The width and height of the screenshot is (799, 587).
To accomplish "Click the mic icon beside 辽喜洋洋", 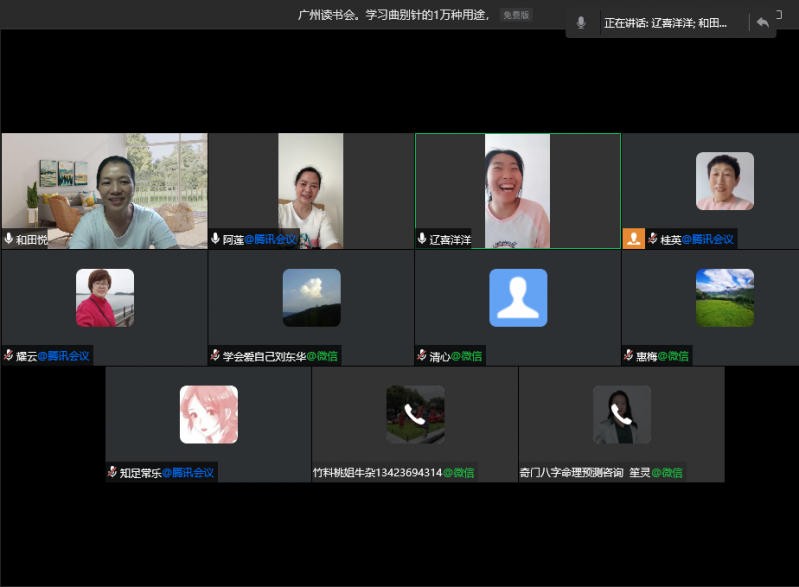I will pyautogui.click(x=422, y=240).
